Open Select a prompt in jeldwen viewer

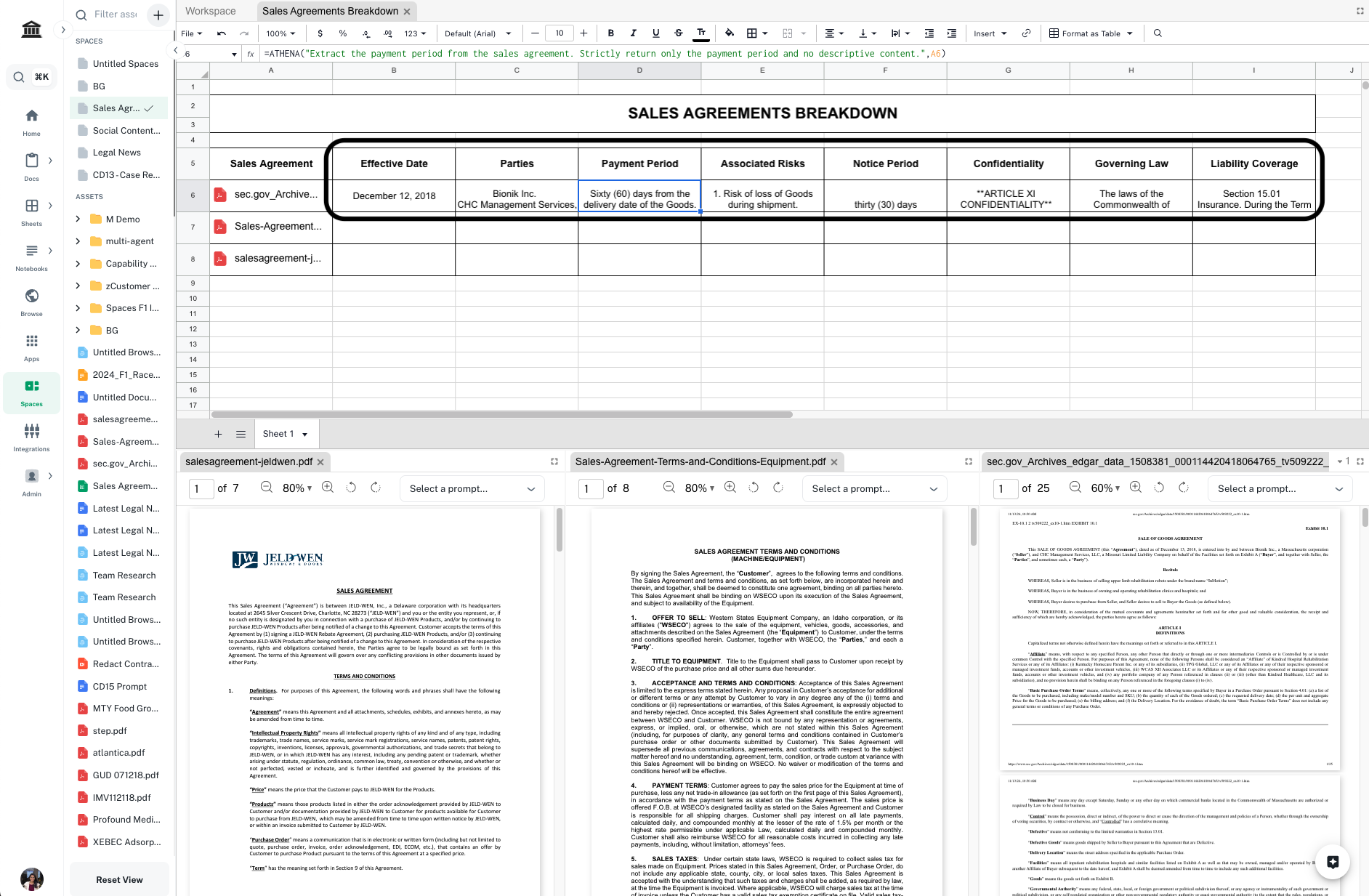pyautogui.click(x=472, y=489)
